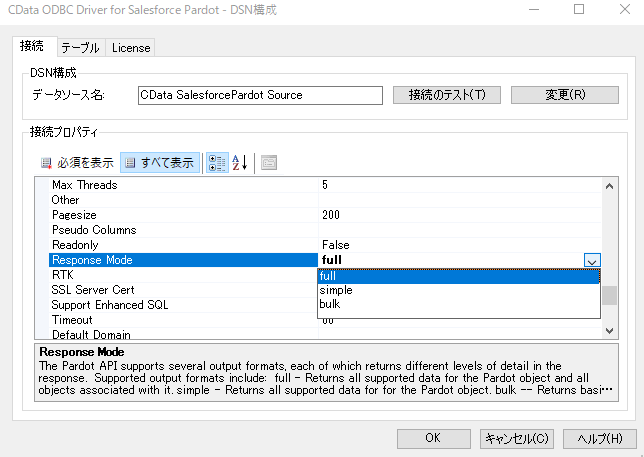The height and width of the screenshot is (457, 644).
Task: Select the full option in dropdown
Action: tap(459, 276)
